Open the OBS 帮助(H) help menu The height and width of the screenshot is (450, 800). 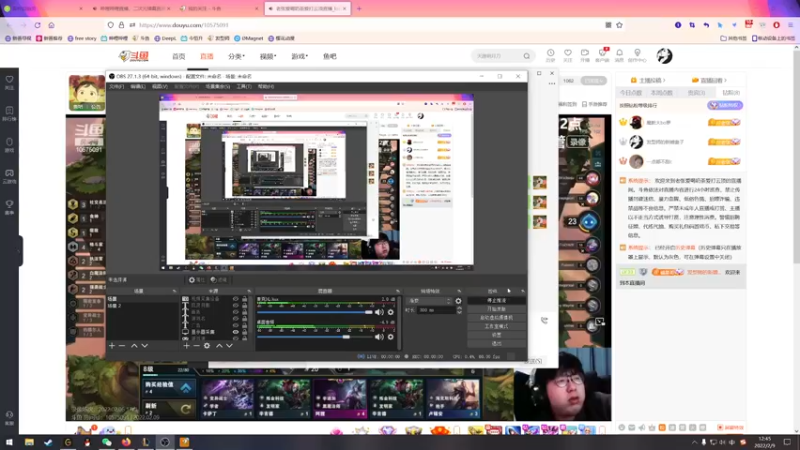coord(266,87)
